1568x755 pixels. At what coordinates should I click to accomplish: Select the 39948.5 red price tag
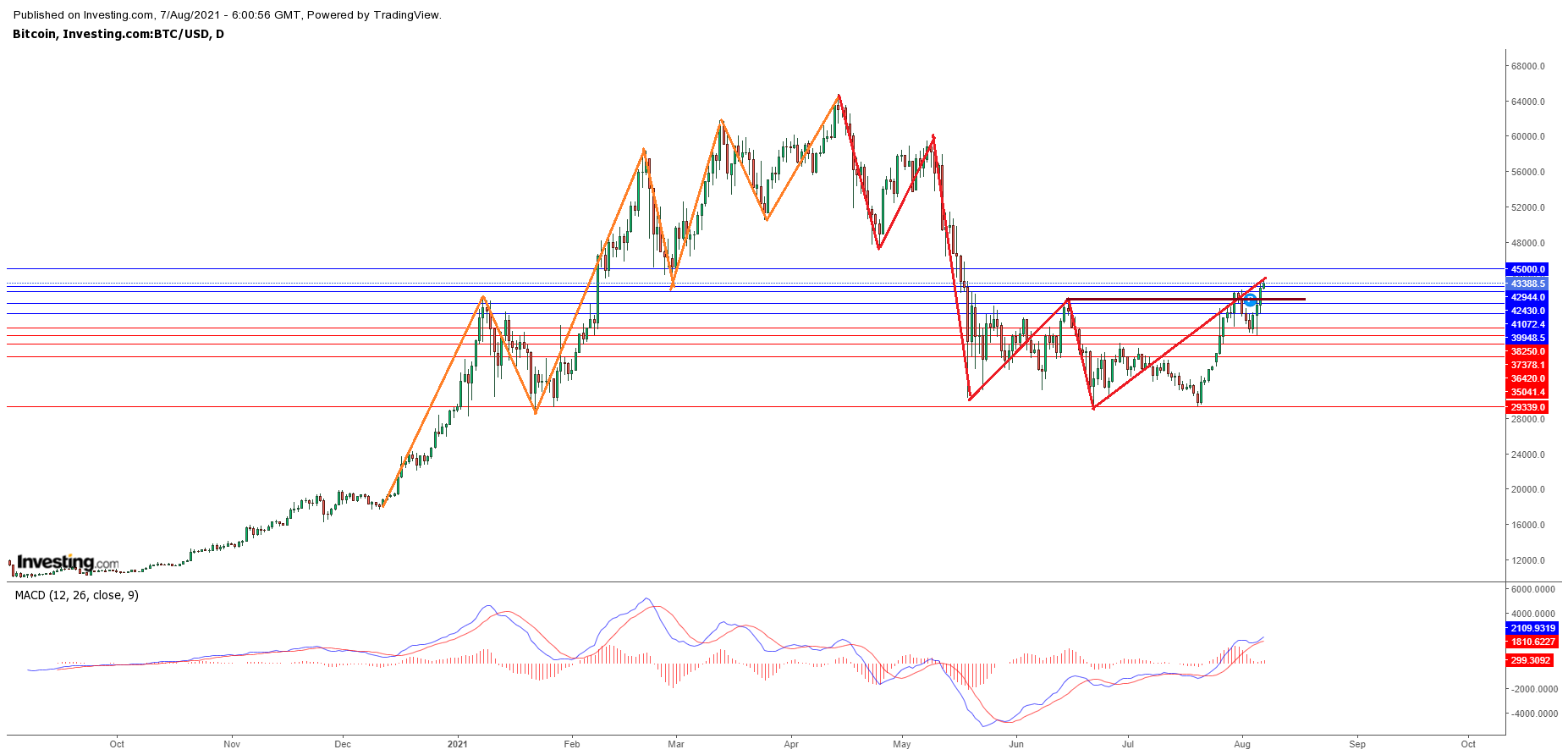(x=1527, y=338)
